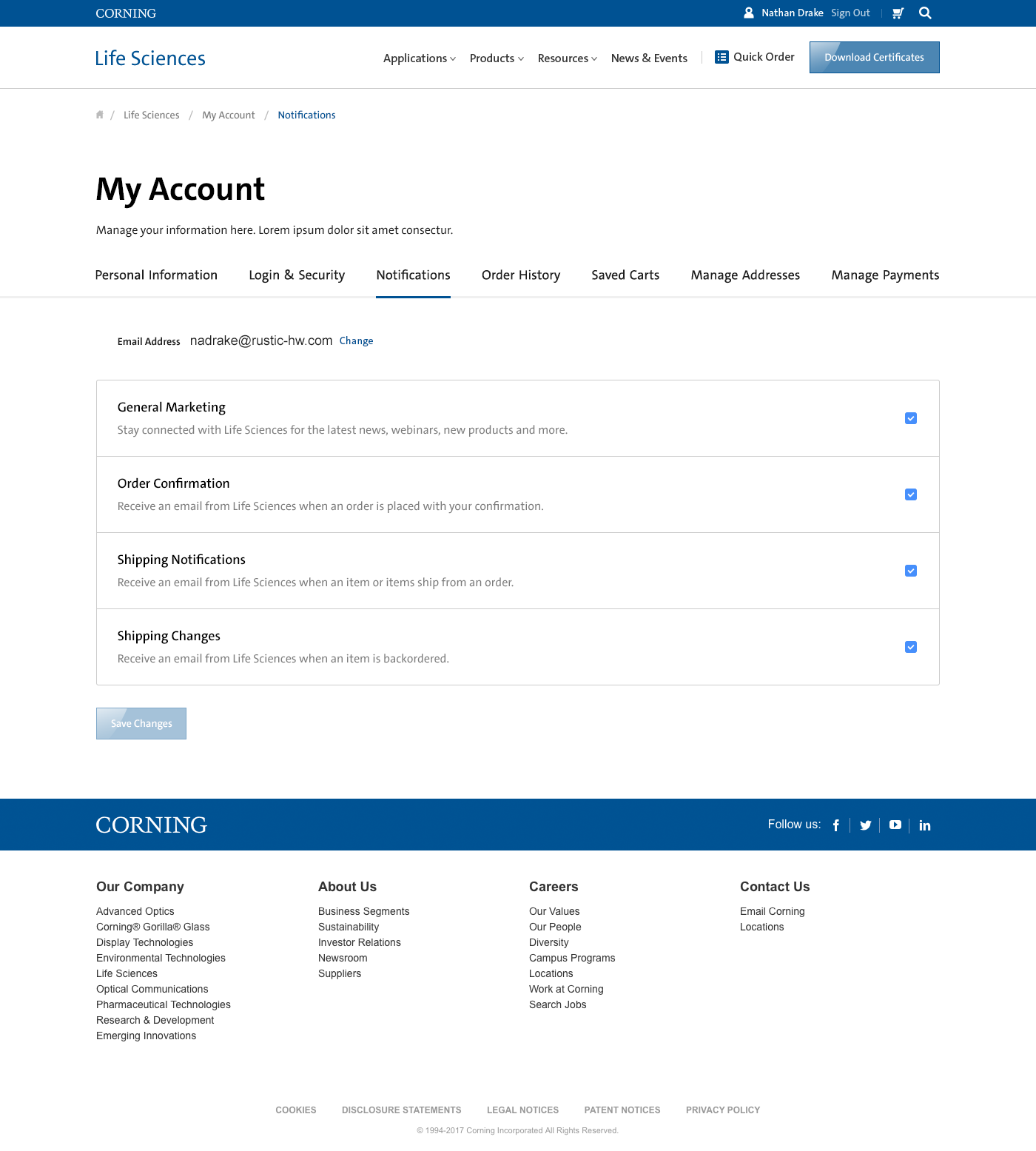Screen dimensions: 1036x1151
Task: Expand the Products dropdown
Action: click(x=497, y=58)
